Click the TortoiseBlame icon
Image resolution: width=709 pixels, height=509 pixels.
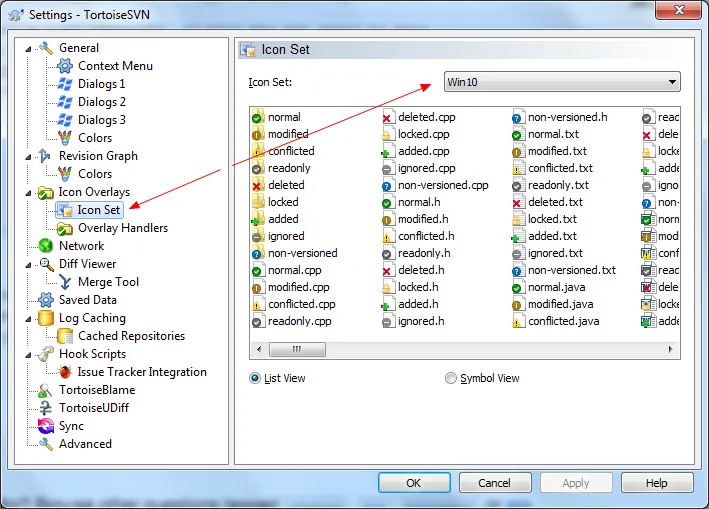tap(46, 390)
